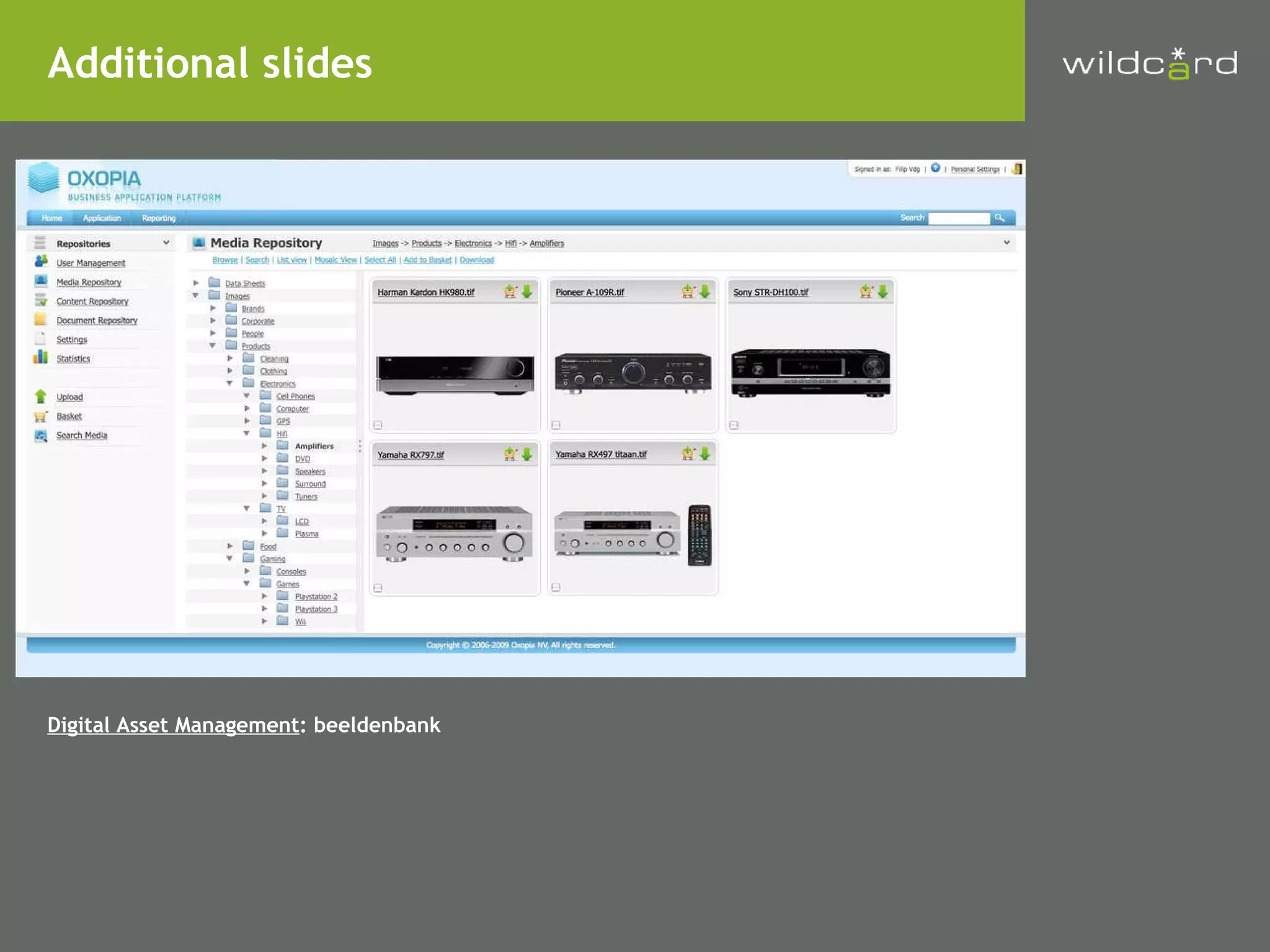Open the Digital Asset Management link

(174, 725)
